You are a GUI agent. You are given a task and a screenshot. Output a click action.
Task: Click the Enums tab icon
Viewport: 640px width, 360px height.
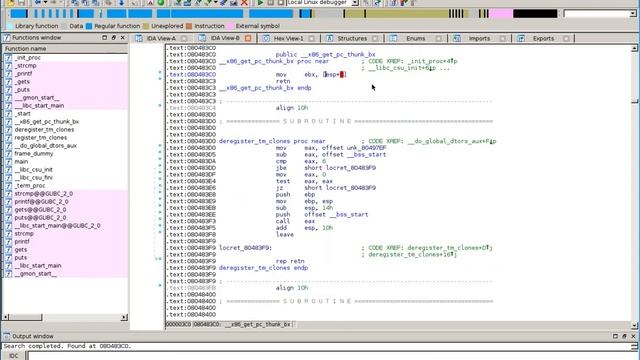(393, 38)
